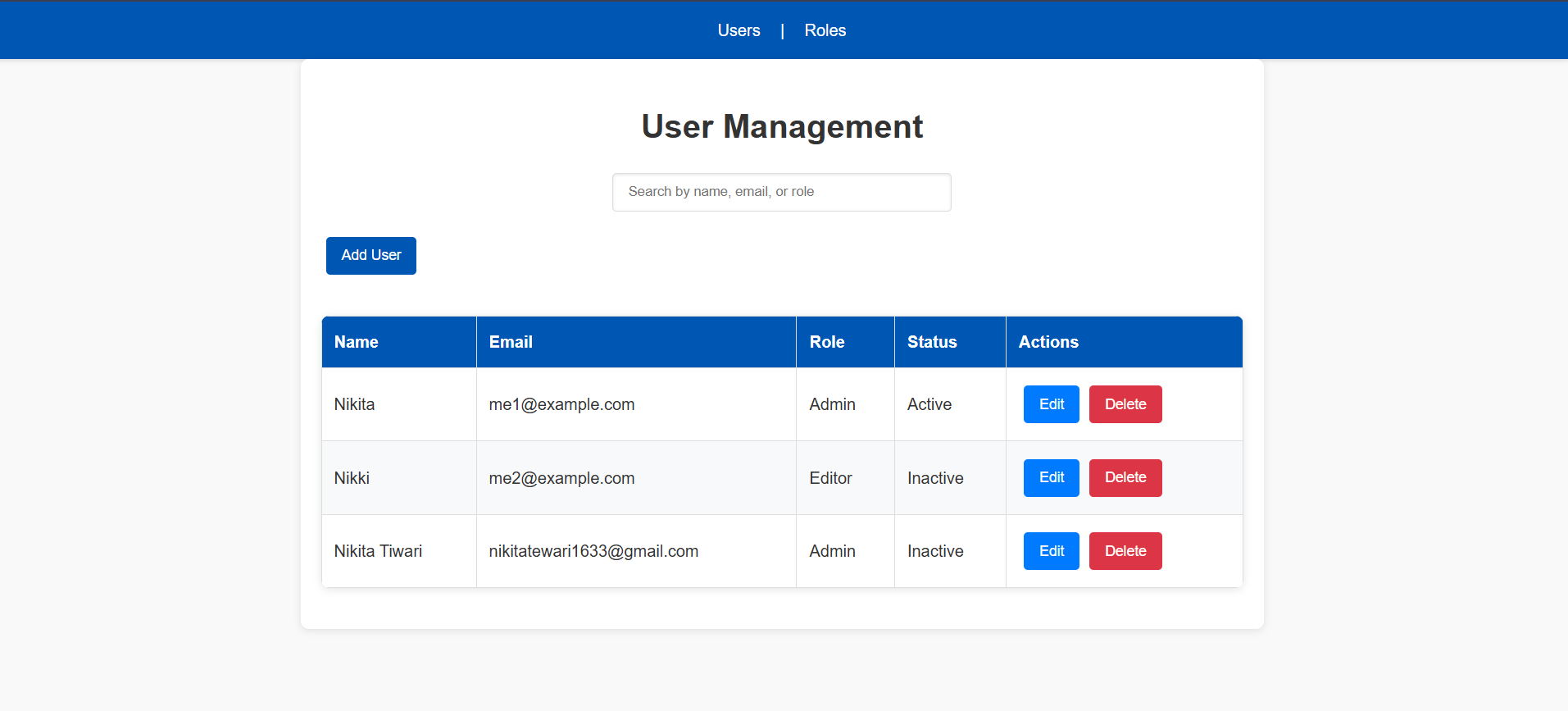Screen dimensions: 1568x711
Task: Delete the Nikita Tiwari user
Action: (x=1125, y=551)
